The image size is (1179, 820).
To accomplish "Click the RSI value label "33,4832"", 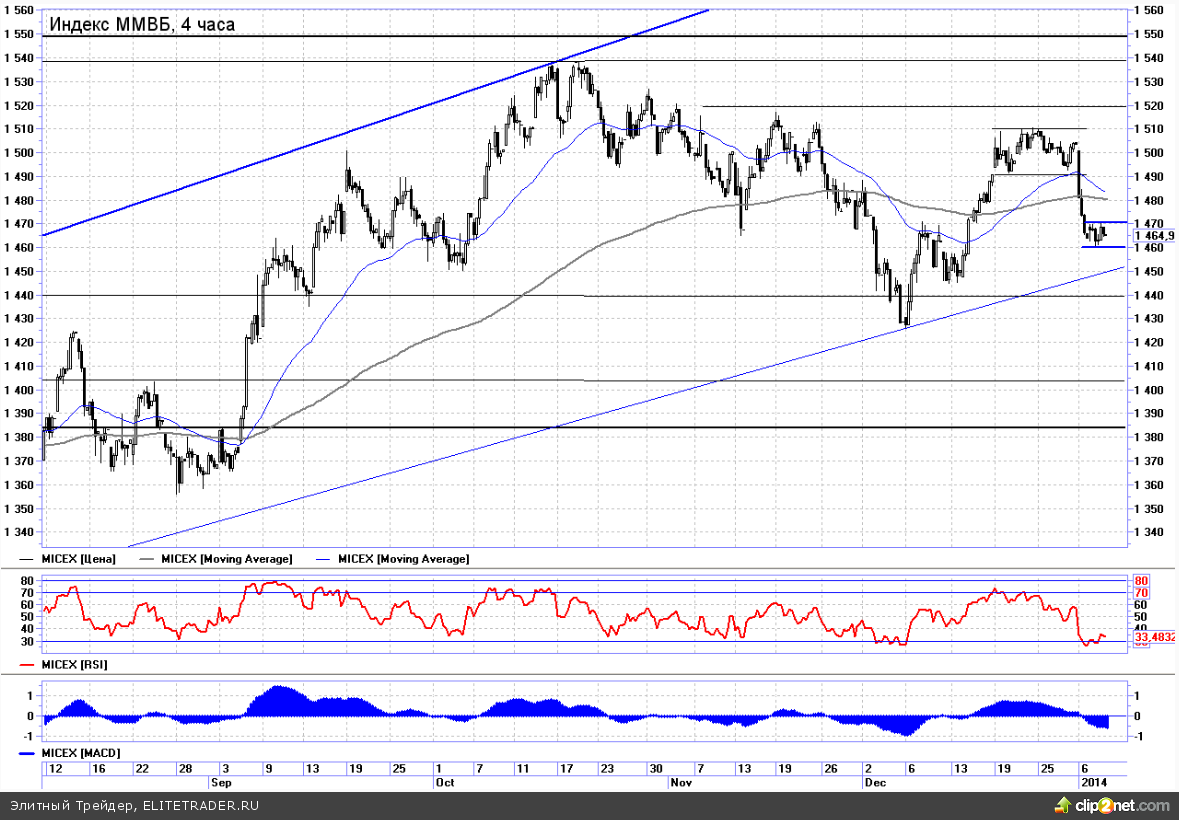I will (1154, 637).
